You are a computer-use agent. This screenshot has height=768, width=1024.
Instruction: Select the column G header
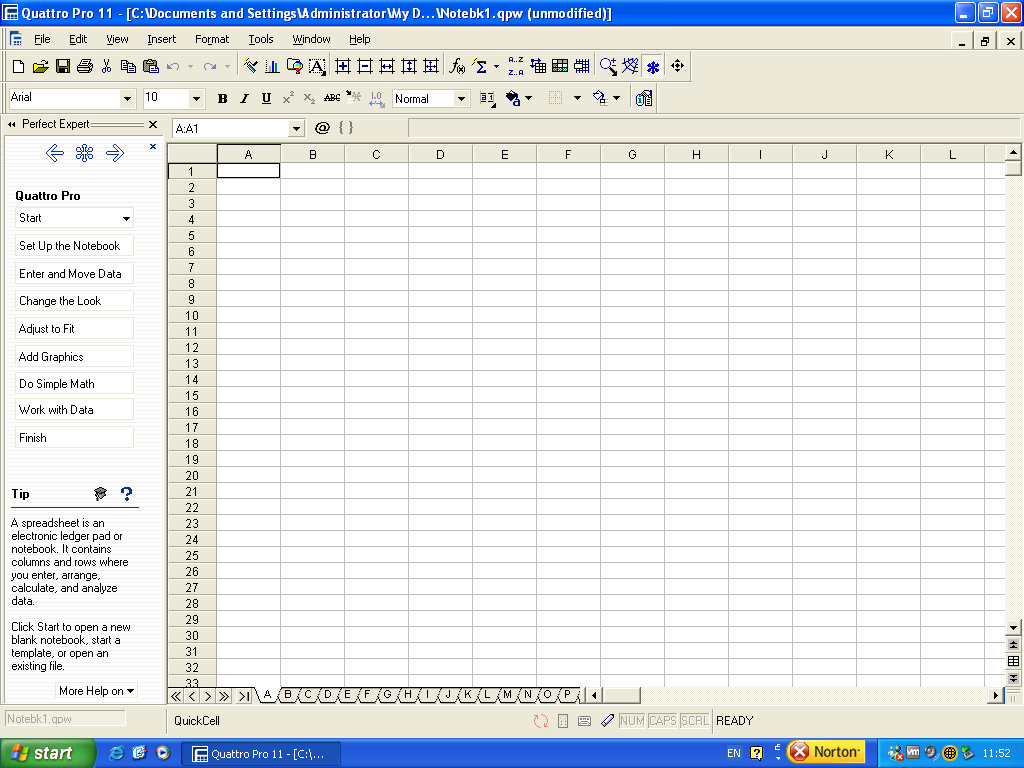(632, 154)
